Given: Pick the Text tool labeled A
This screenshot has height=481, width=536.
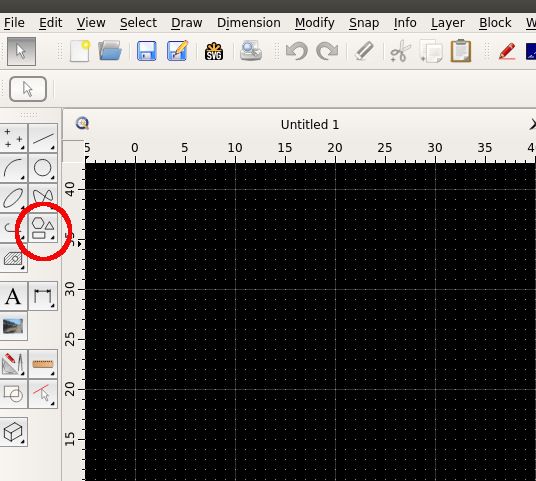Looking at the screenshot, I should pyautogui.click(x=13, y=296).
